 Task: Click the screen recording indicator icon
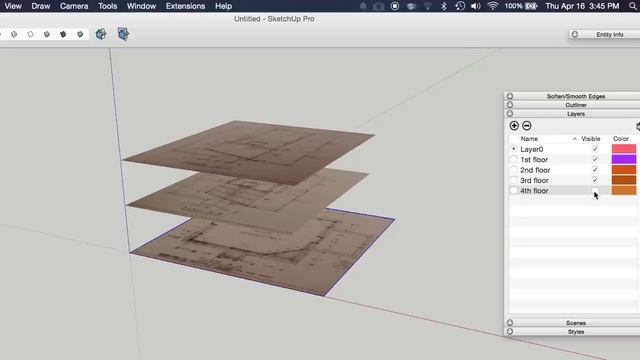pos(395,6)
